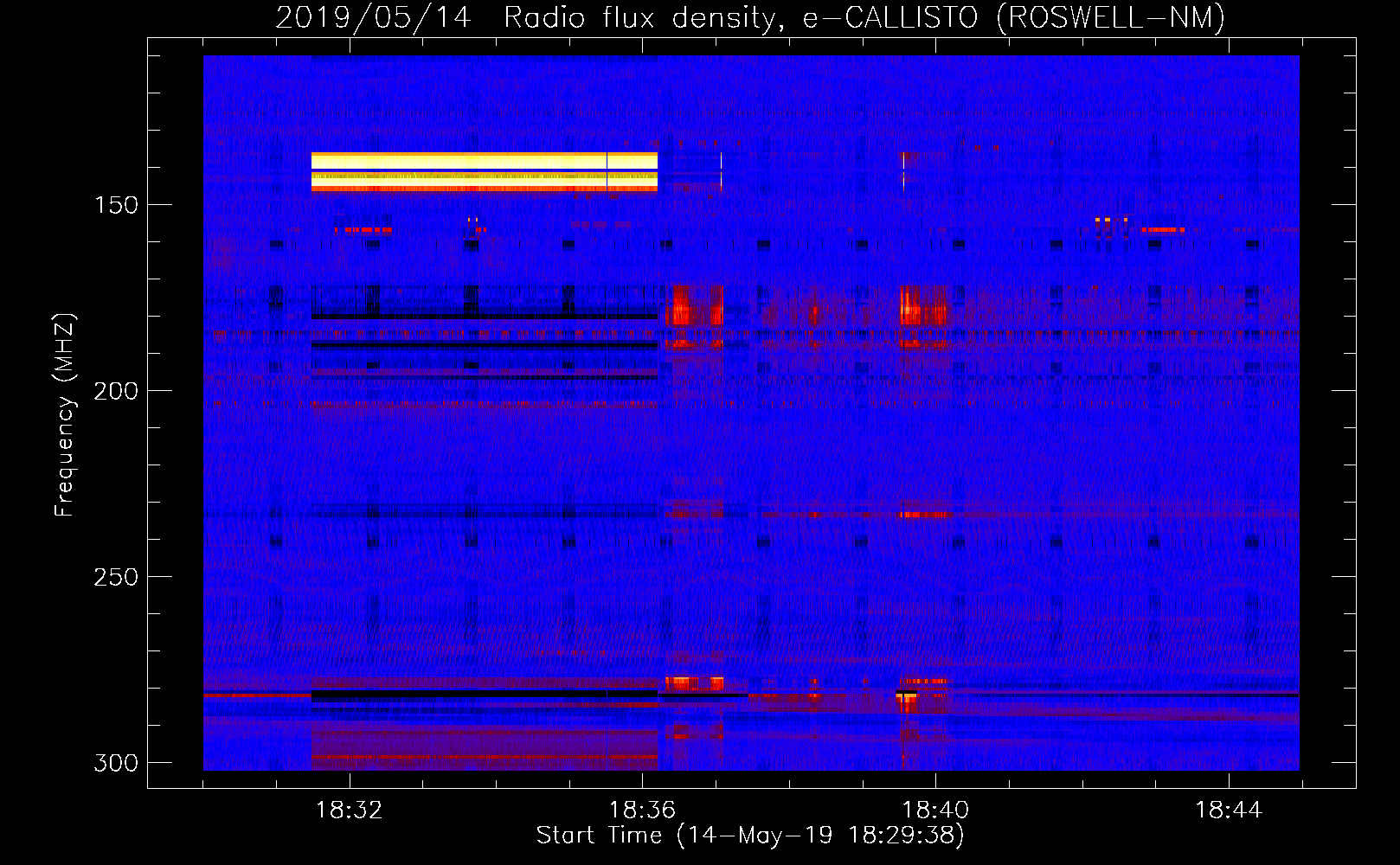1400x865 pixels.
Task: Click the 18:40 time tick label
Action: pyautogui.click(x=935, y=811)
